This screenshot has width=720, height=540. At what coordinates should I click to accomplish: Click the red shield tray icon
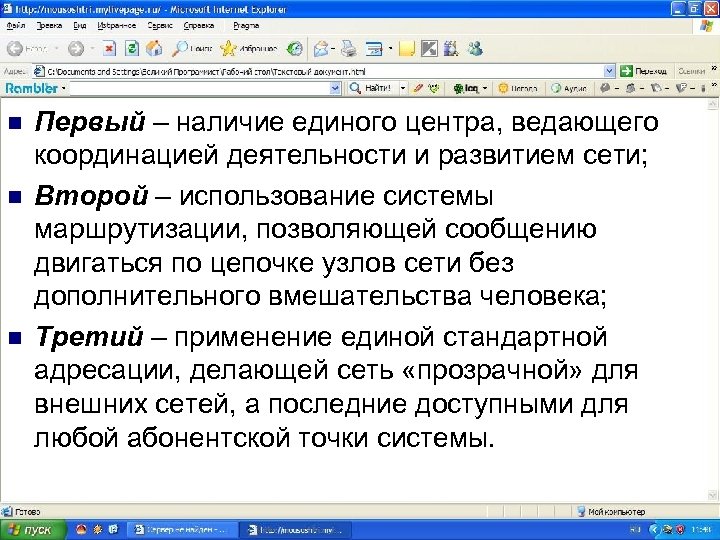pyautogui.click(x=680, y=530)
